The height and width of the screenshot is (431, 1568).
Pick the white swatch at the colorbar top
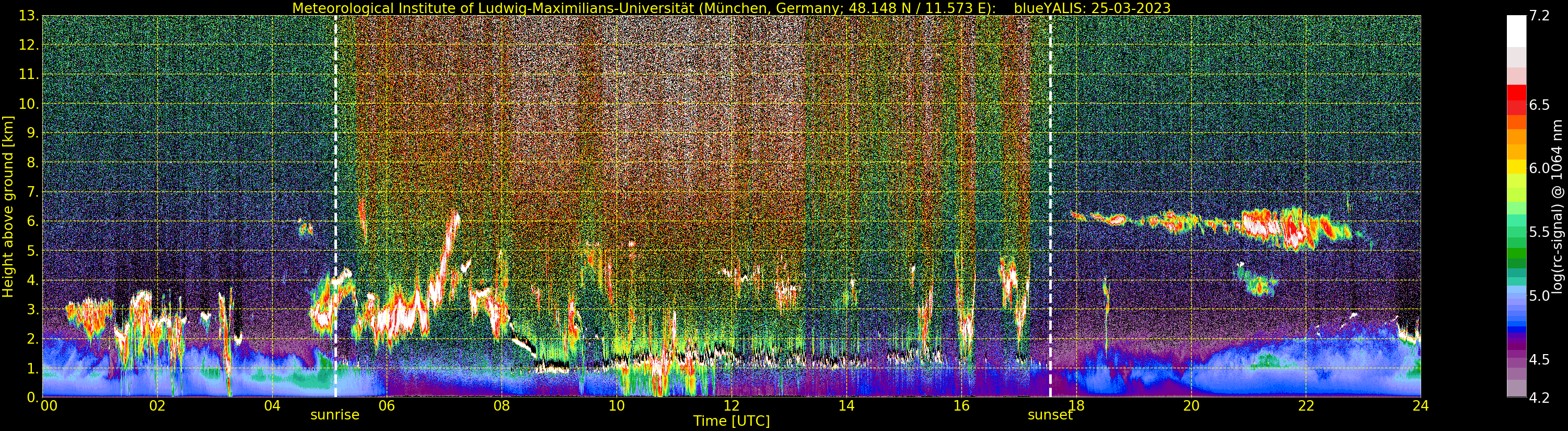point(1516,30)
